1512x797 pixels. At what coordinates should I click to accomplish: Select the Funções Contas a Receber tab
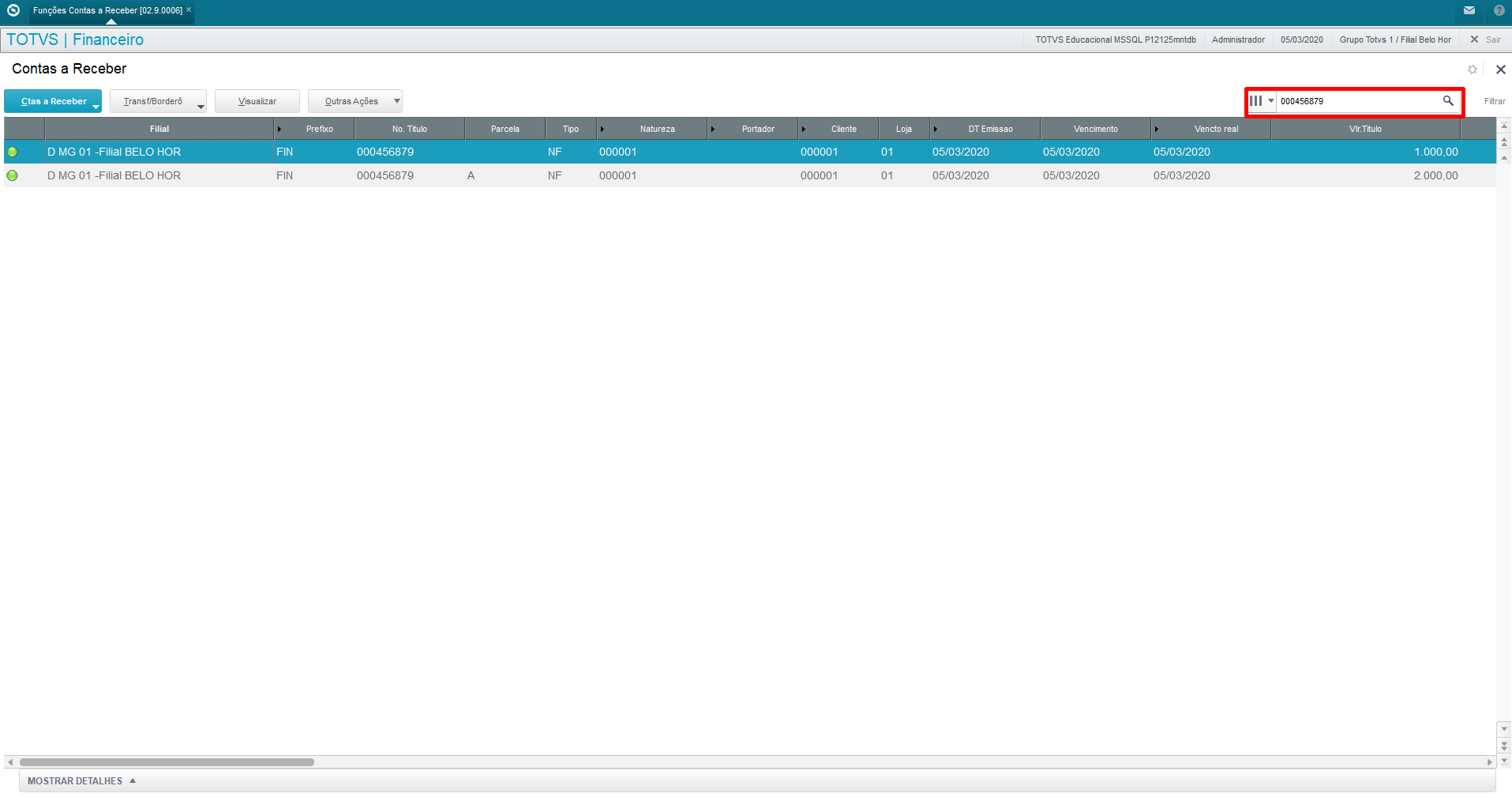[107, 11]
